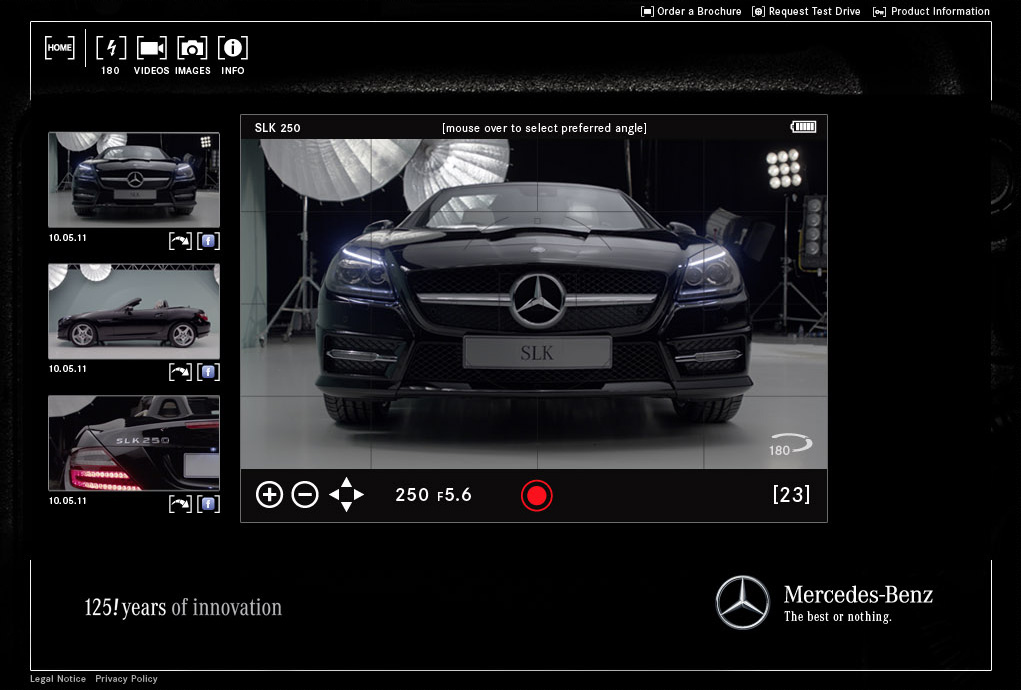Open Product Information link
This screenshot has width=1021, height=690.
(931, 11)
